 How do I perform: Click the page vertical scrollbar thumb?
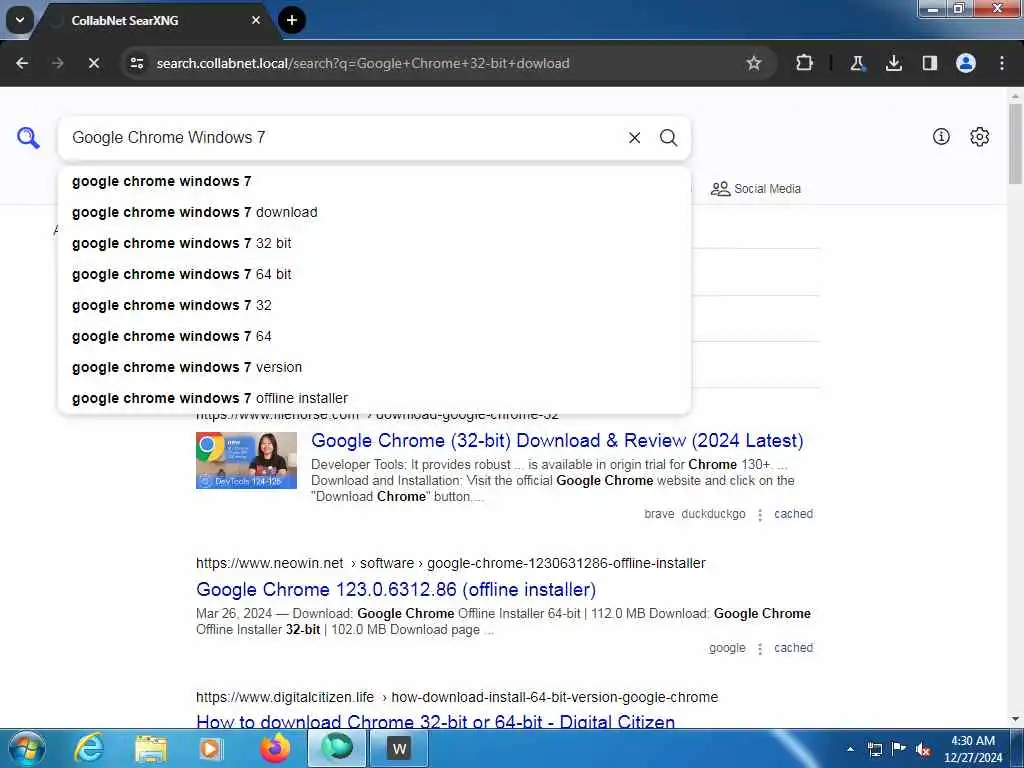click(x=1015, y=144)
